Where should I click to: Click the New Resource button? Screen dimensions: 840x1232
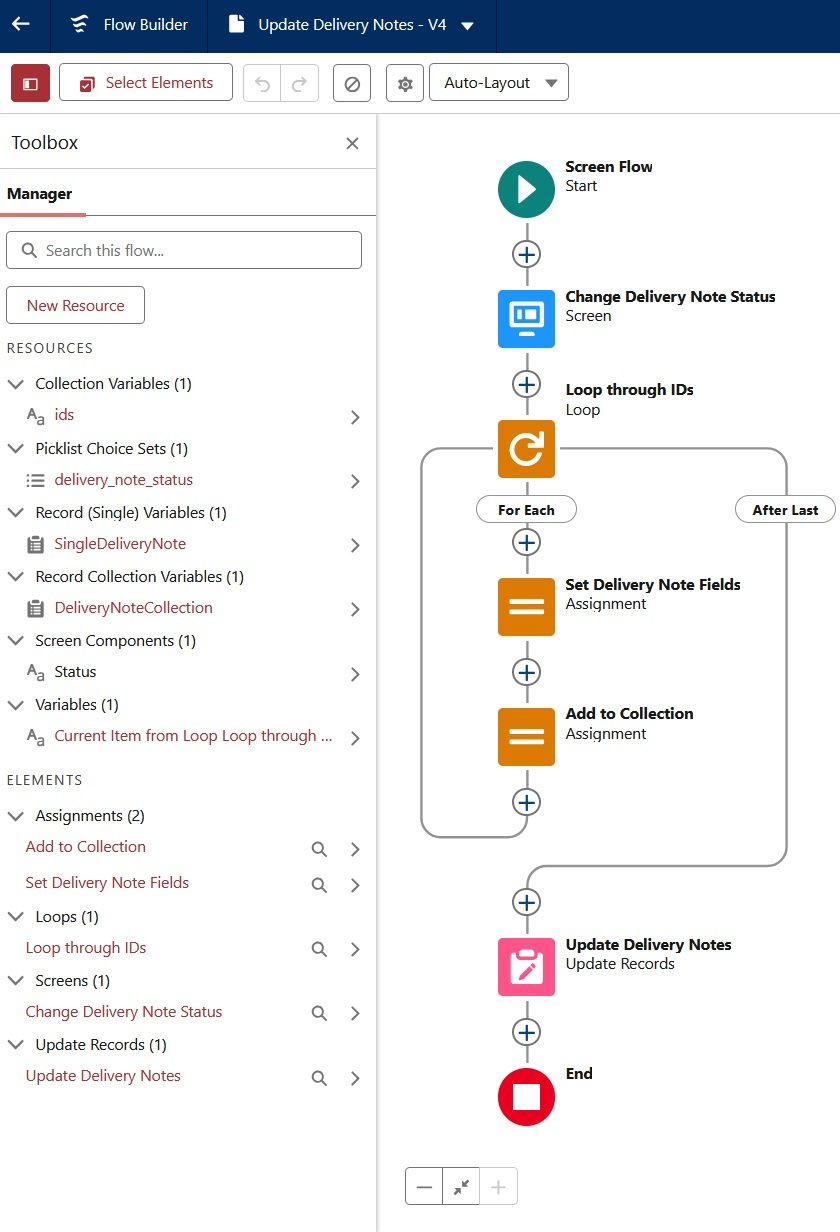click(x=76, y=305)
